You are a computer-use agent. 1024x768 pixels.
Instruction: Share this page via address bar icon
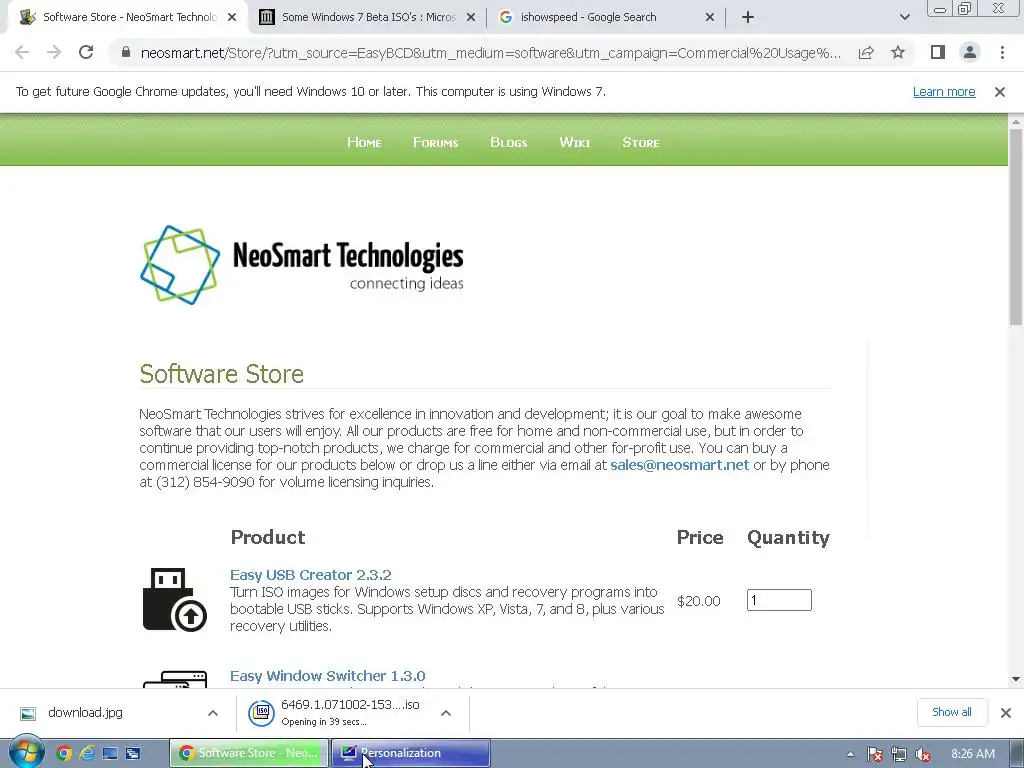pyautogui.click(x=866, y=52)
